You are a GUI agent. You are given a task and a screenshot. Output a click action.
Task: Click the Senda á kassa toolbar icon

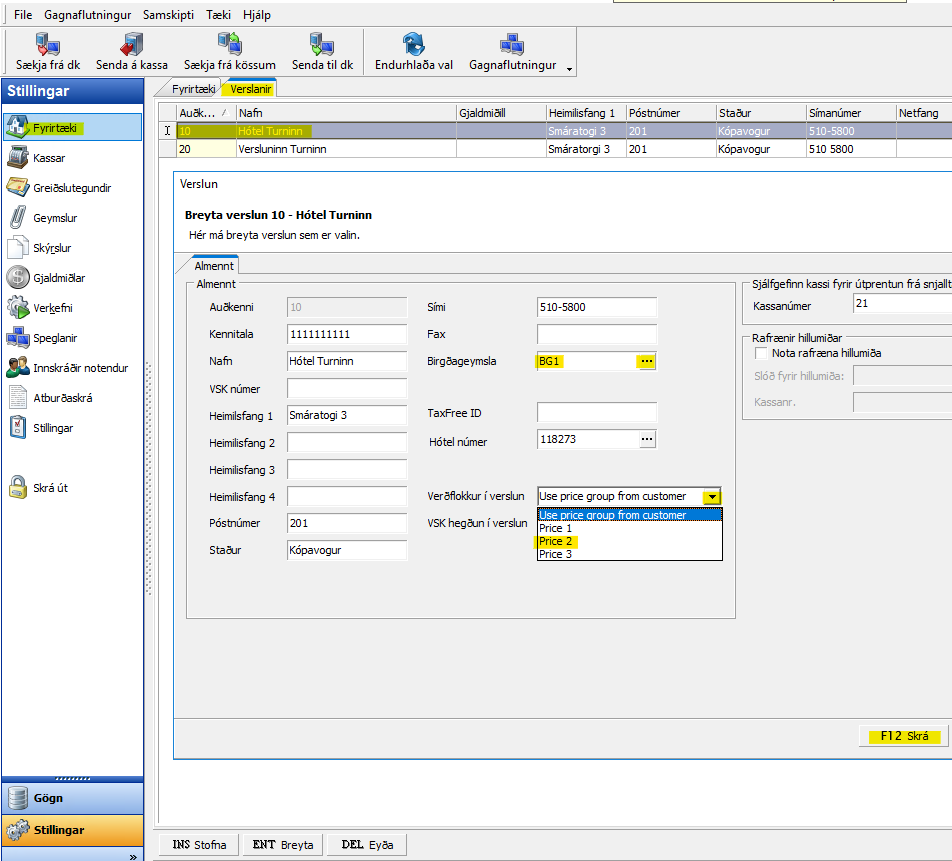(x=131, y=44)
